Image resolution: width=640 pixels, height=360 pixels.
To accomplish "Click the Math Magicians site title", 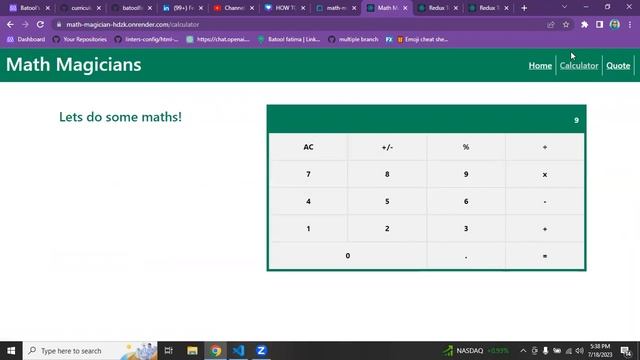I will pos(73,64).
